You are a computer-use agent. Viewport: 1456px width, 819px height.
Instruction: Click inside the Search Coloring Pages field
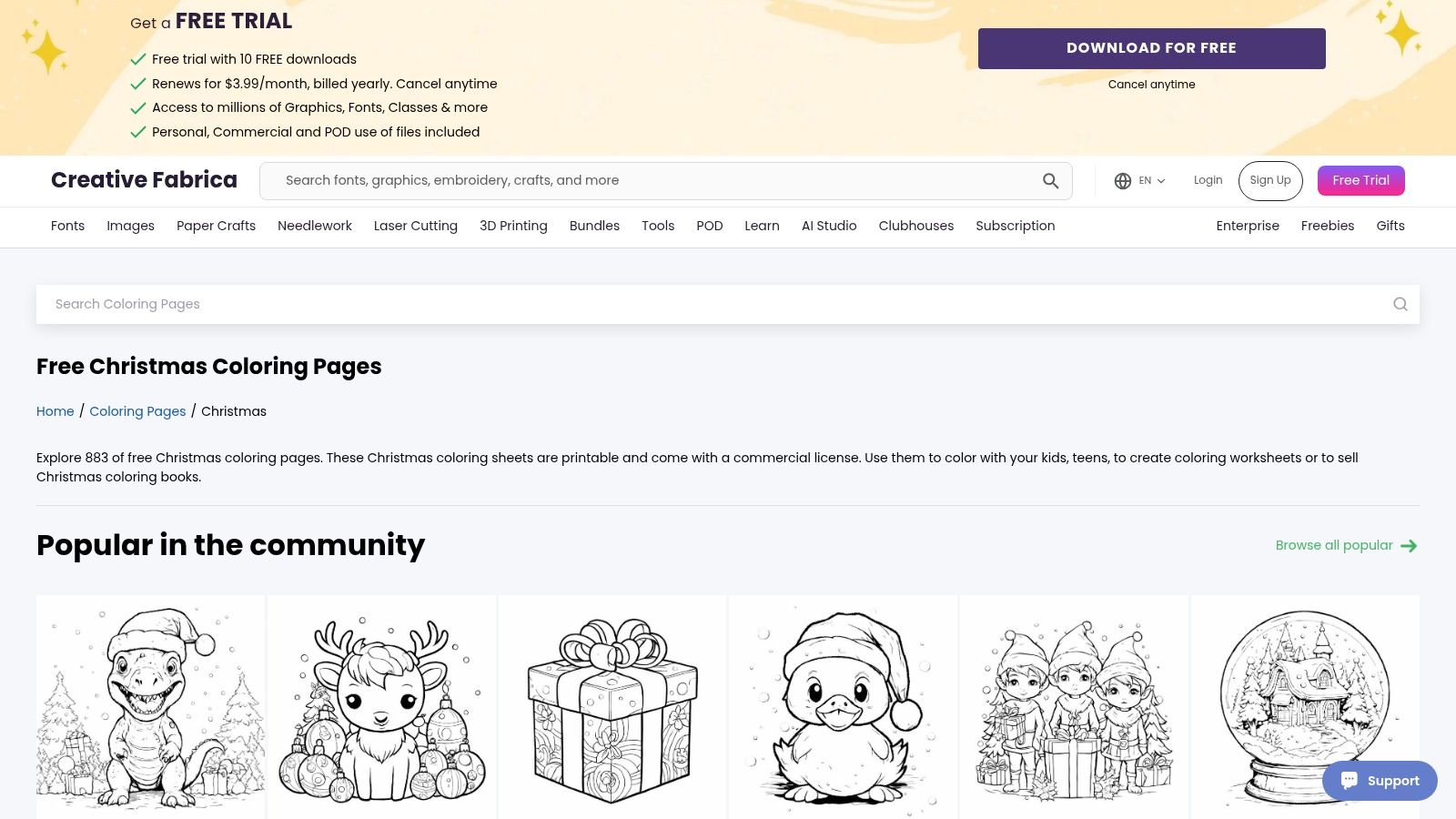click(x=710, y=304)
